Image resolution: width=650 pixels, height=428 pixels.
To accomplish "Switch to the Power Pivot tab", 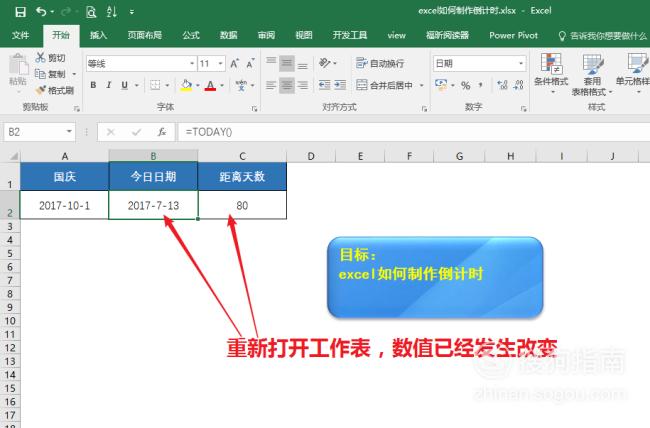I will tap(513, 36).
